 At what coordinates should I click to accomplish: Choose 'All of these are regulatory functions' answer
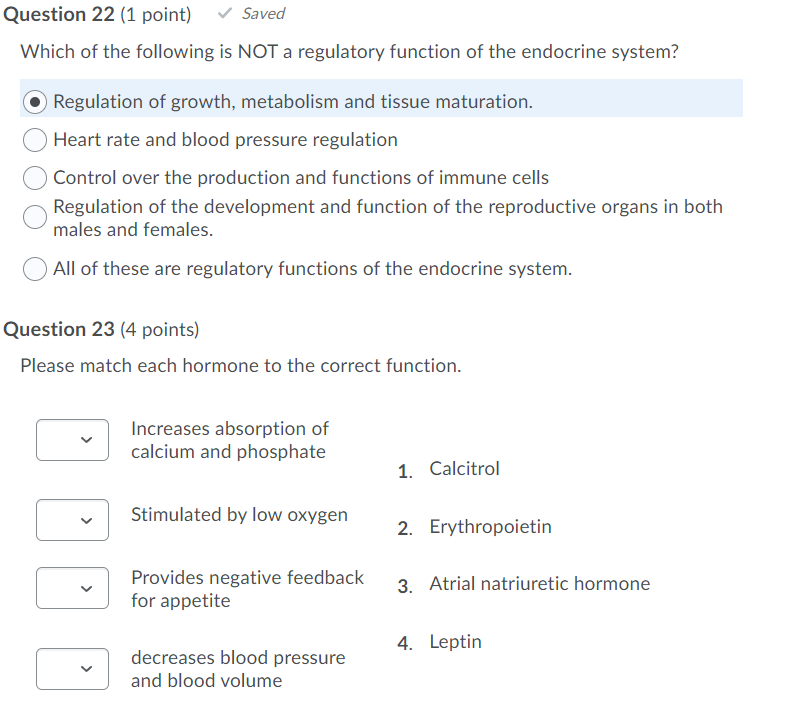(34, 268)
